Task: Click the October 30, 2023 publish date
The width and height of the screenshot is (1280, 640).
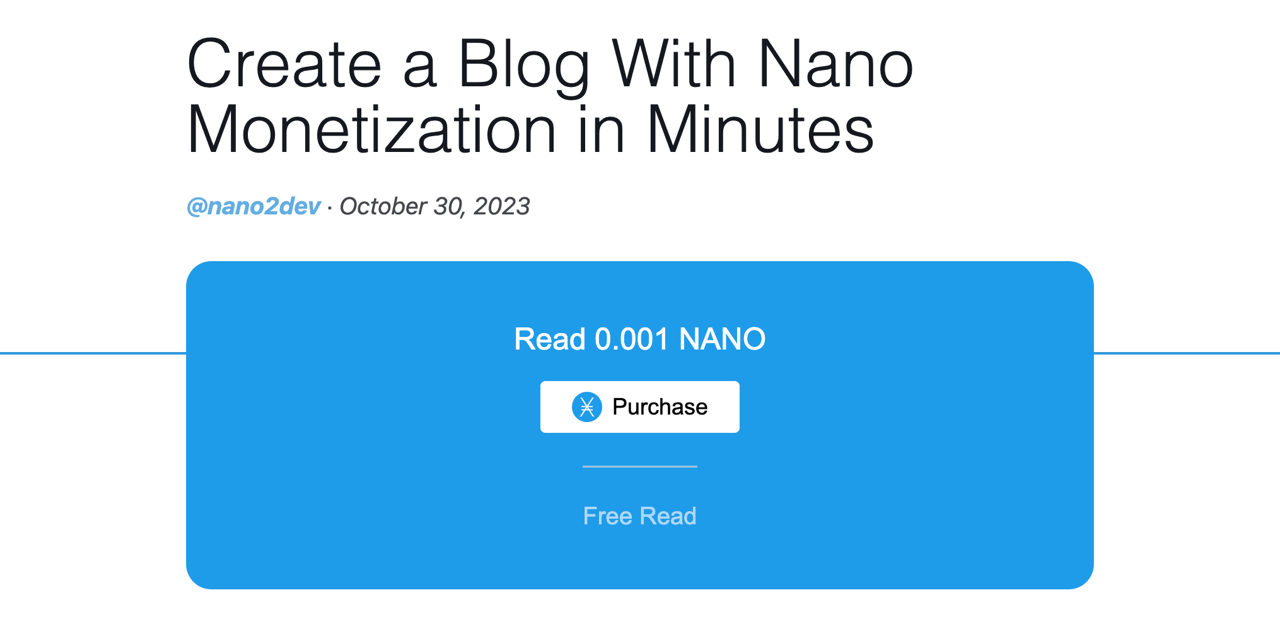Action: pos(435,206)
